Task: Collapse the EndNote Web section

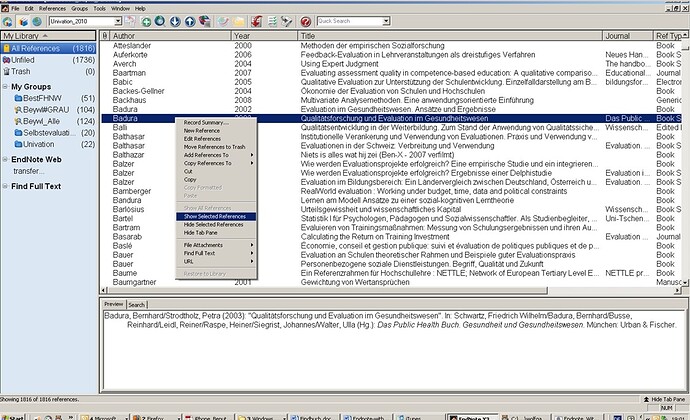Action: click(x=5, y=159)
